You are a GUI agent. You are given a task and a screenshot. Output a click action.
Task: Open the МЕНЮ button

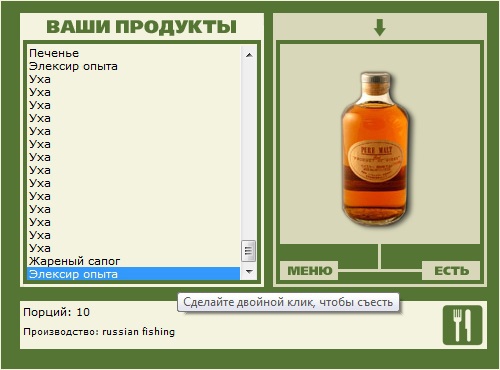coord(309,271)
